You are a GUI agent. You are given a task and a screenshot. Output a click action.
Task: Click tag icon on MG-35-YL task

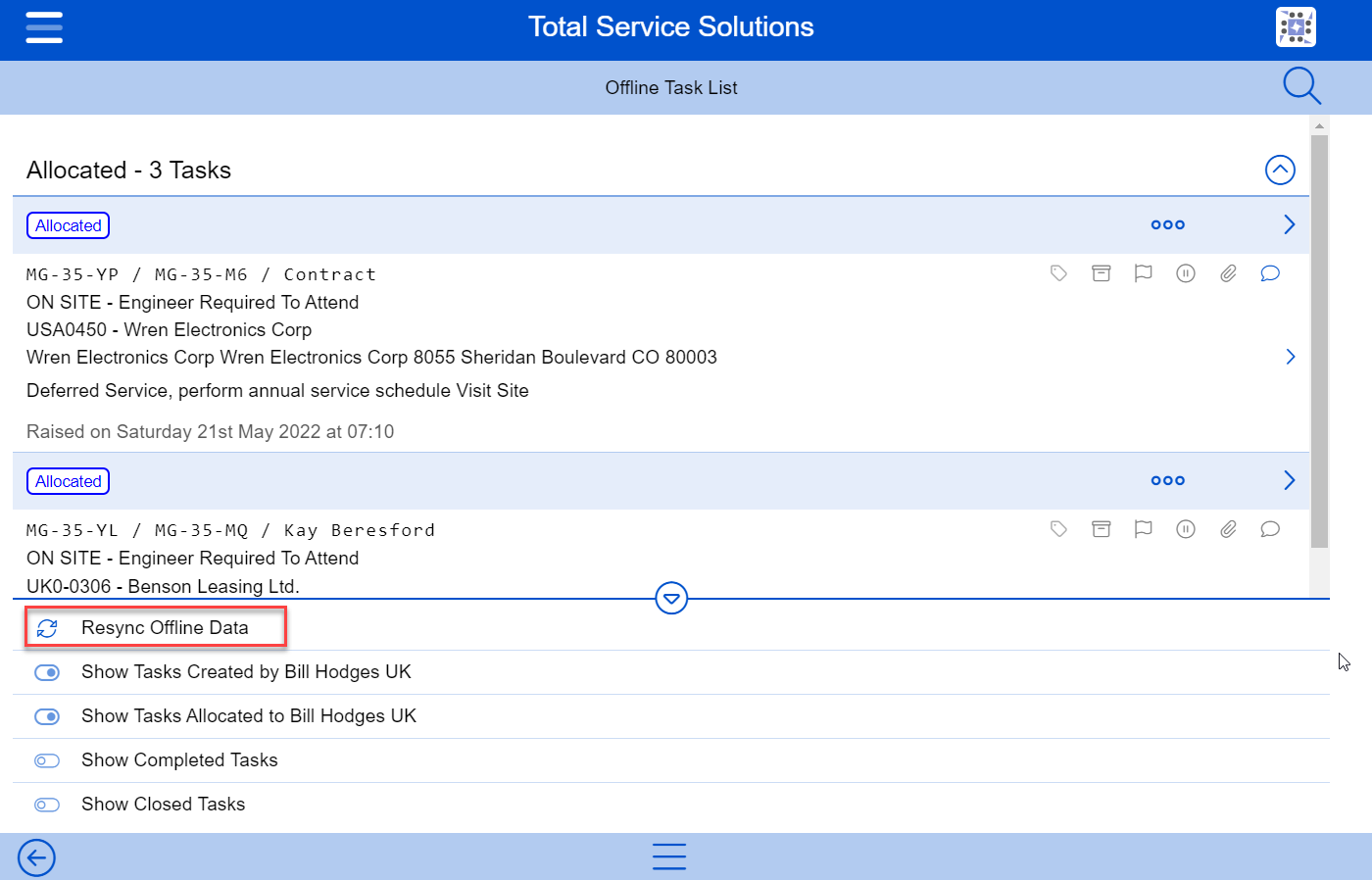tap(1058, 529)
